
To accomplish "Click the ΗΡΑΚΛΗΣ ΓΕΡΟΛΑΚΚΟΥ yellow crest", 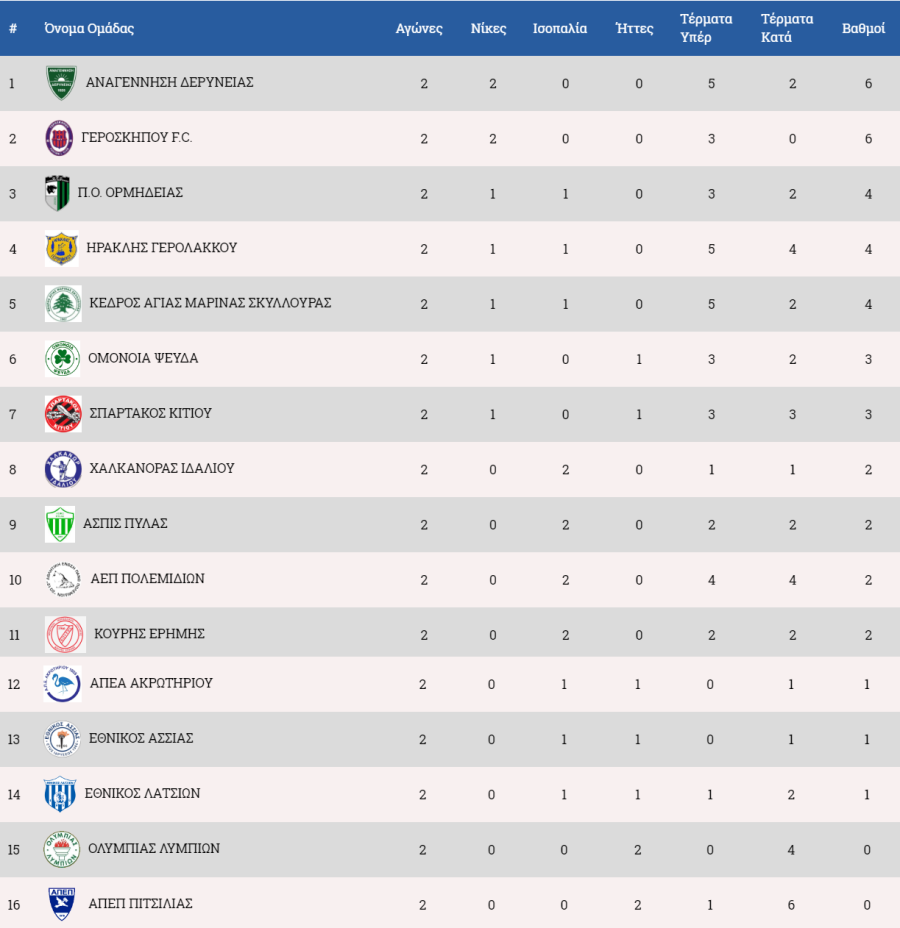I will (62, 249).
